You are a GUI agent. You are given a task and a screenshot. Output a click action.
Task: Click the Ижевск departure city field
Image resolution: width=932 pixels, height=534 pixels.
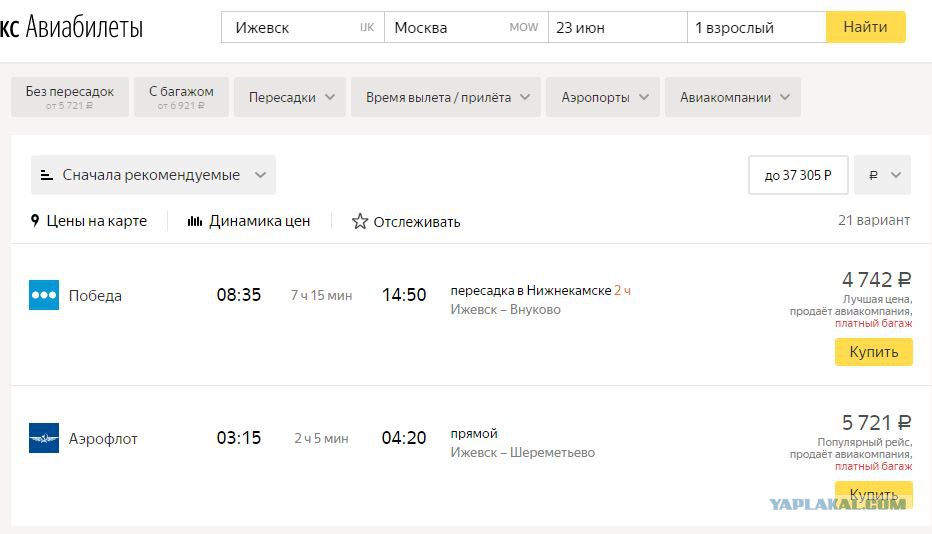click(303, 27)
